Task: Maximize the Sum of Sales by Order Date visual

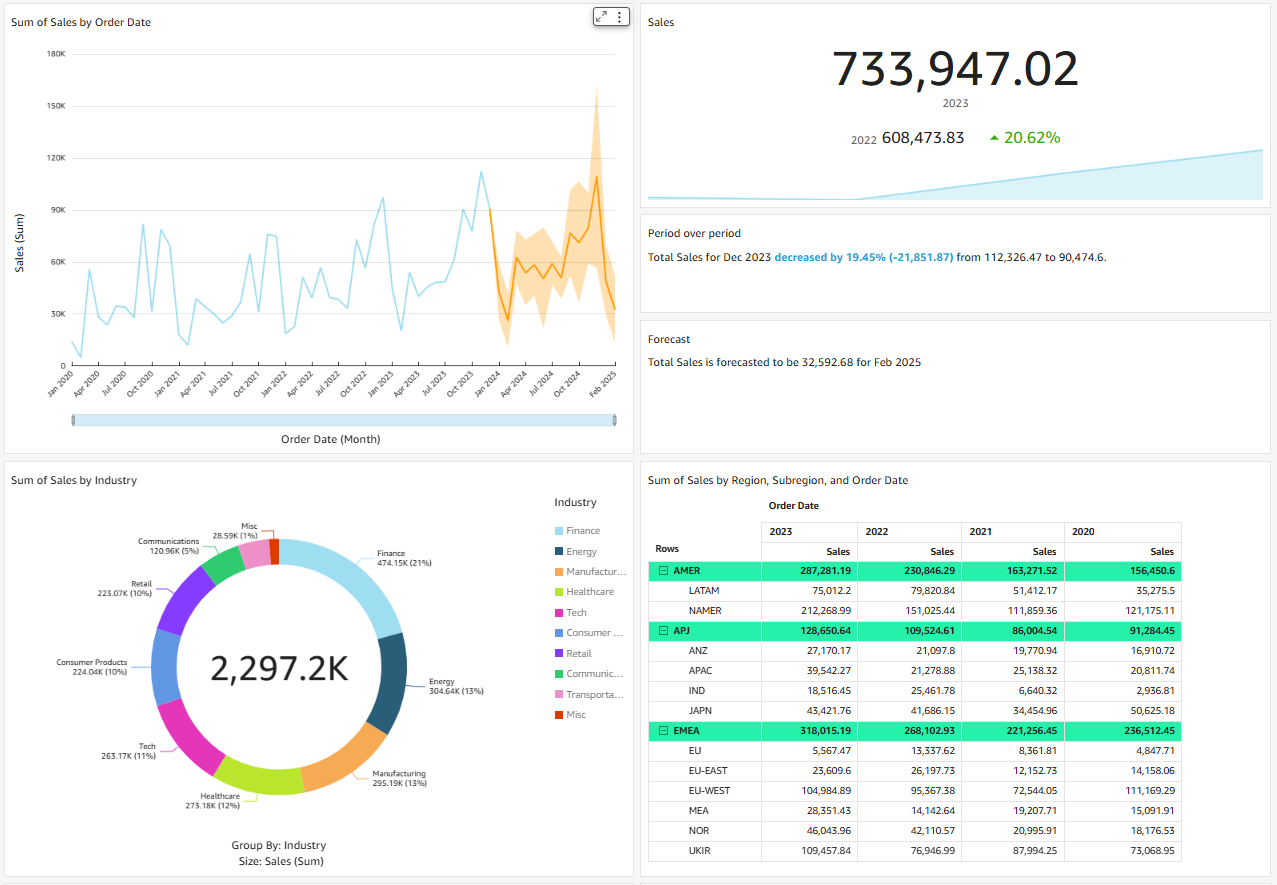Action: pos(602,16)
